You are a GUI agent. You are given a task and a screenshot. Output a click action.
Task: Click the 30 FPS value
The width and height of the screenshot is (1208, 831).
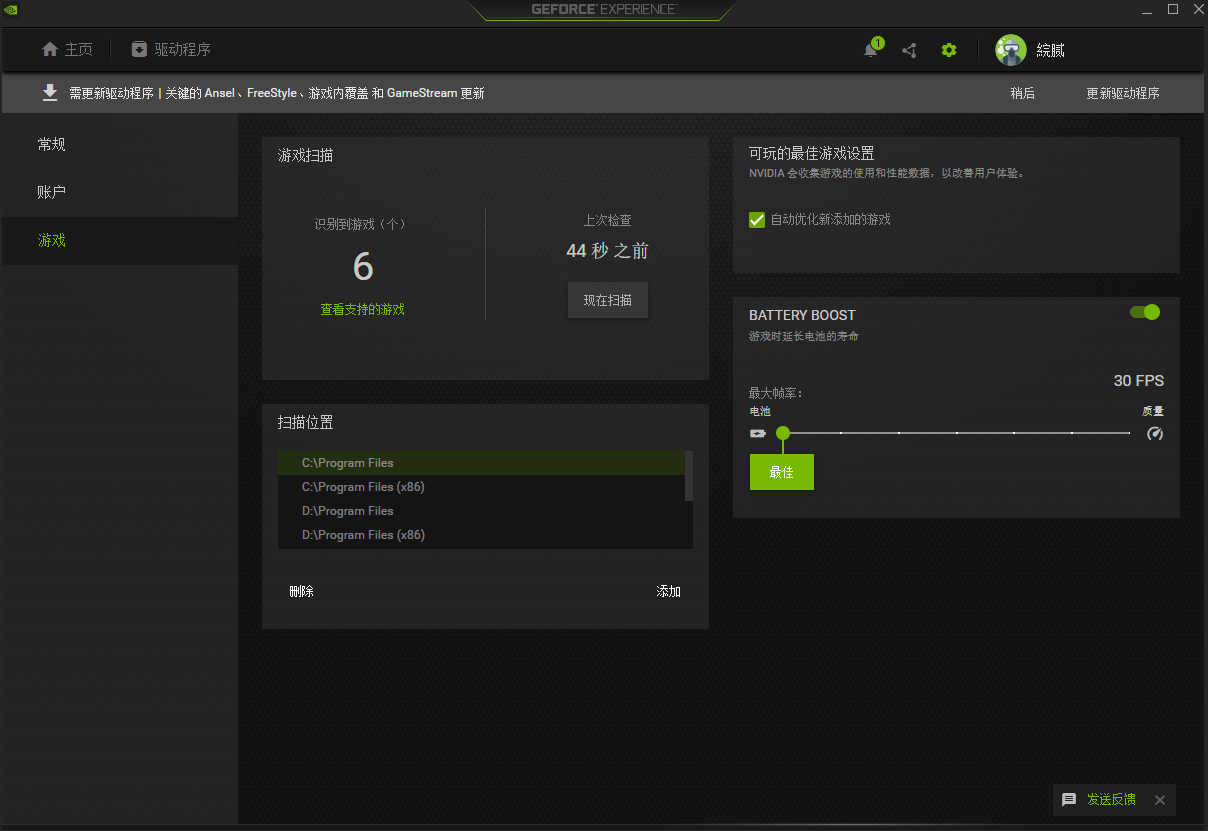pyautogui.click(x=1139, y=381)
